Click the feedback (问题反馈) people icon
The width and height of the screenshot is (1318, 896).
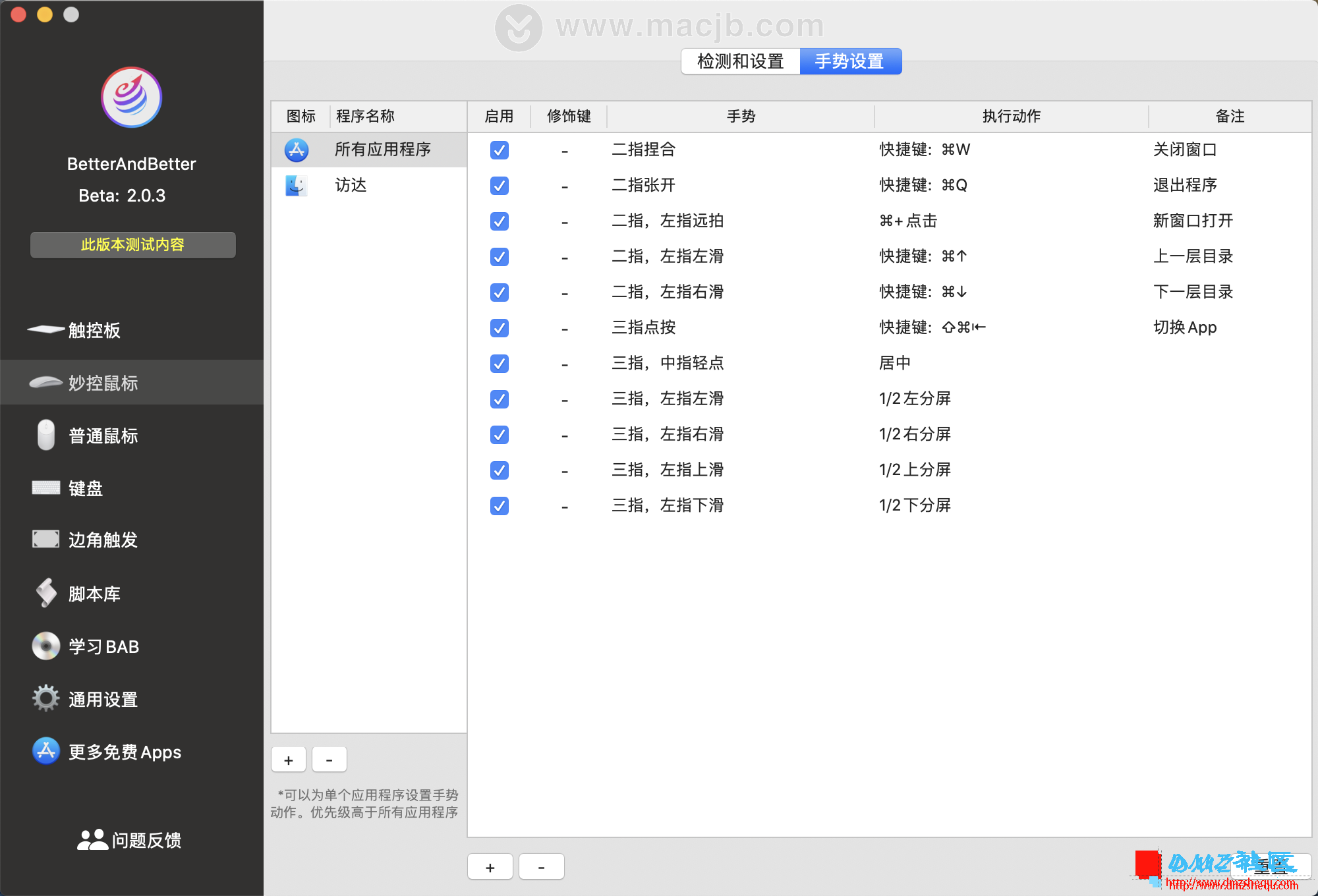click(92, 839)
